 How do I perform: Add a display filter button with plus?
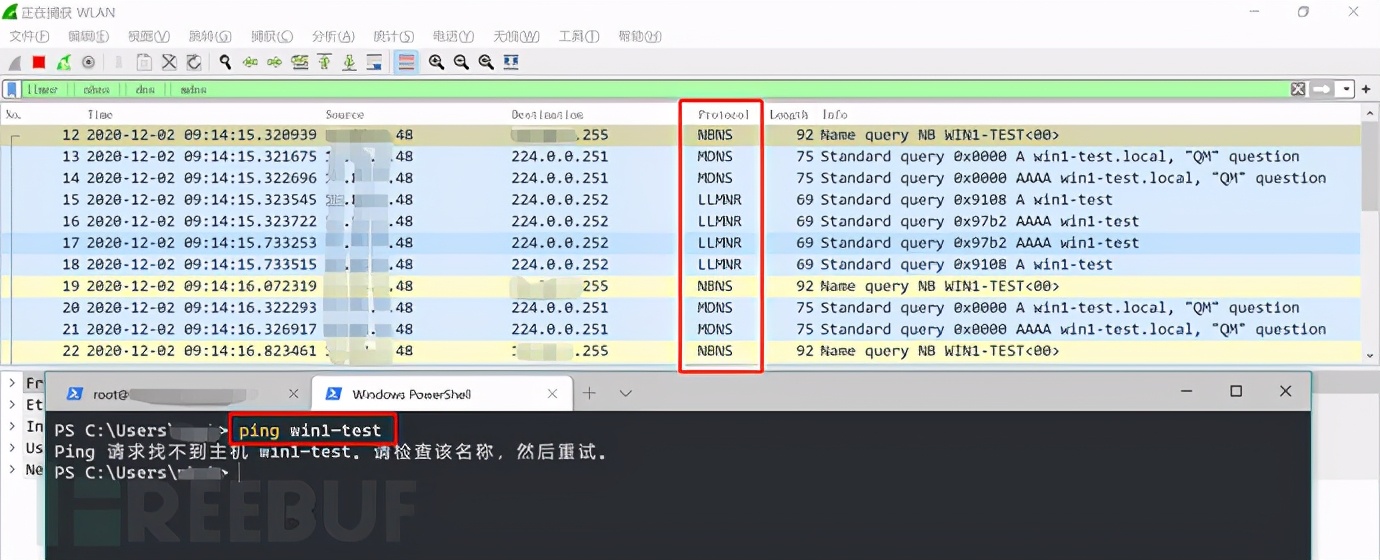click(x=1366, y=89)
